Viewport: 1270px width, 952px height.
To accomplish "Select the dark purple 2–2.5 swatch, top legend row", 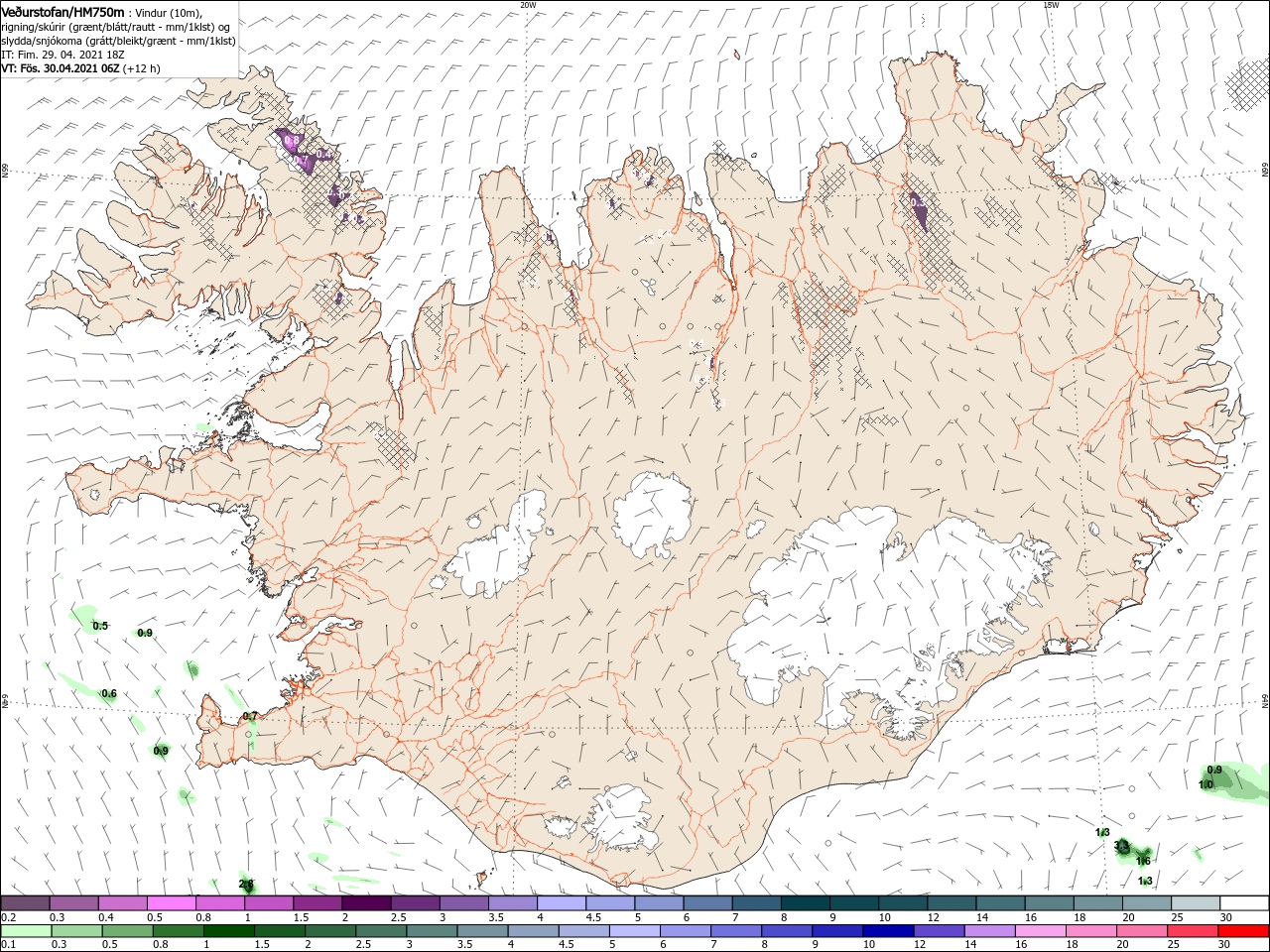I will tap(366, 903).
